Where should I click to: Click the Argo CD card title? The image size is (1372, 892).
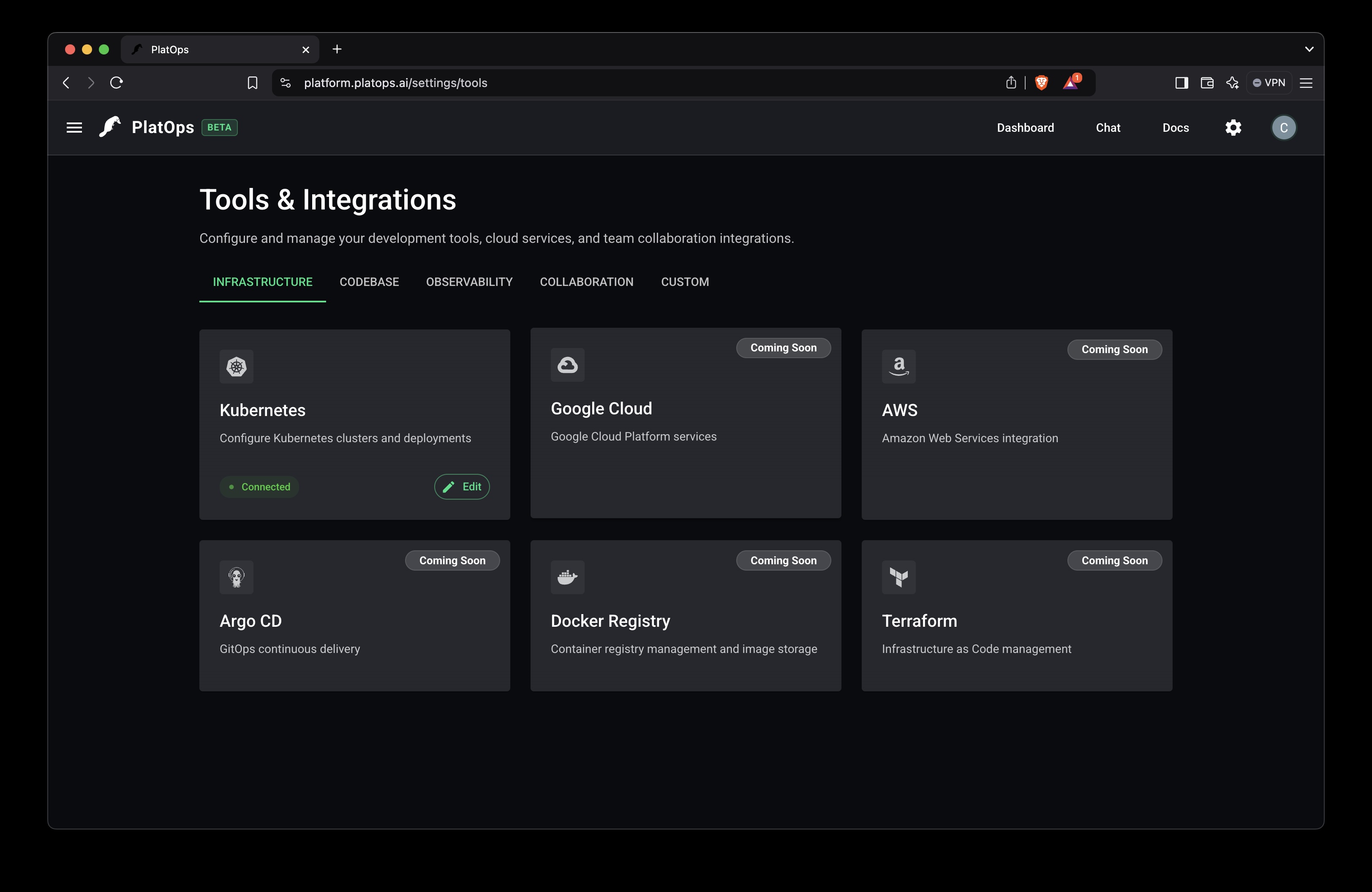(251, 621)
